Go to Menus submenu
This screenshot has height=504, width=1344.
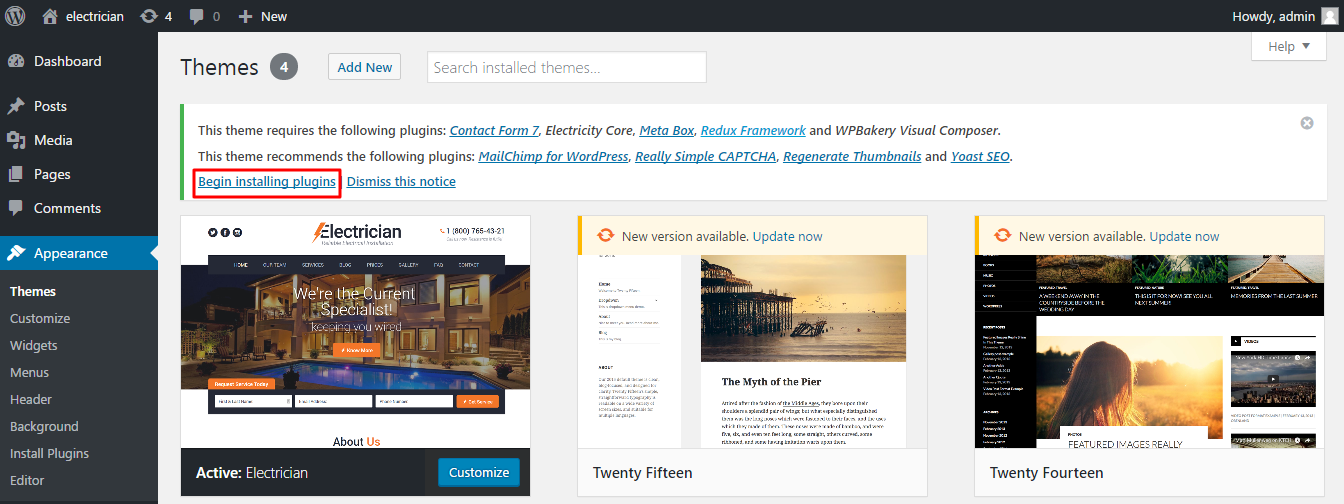click(x=29, y=372)
